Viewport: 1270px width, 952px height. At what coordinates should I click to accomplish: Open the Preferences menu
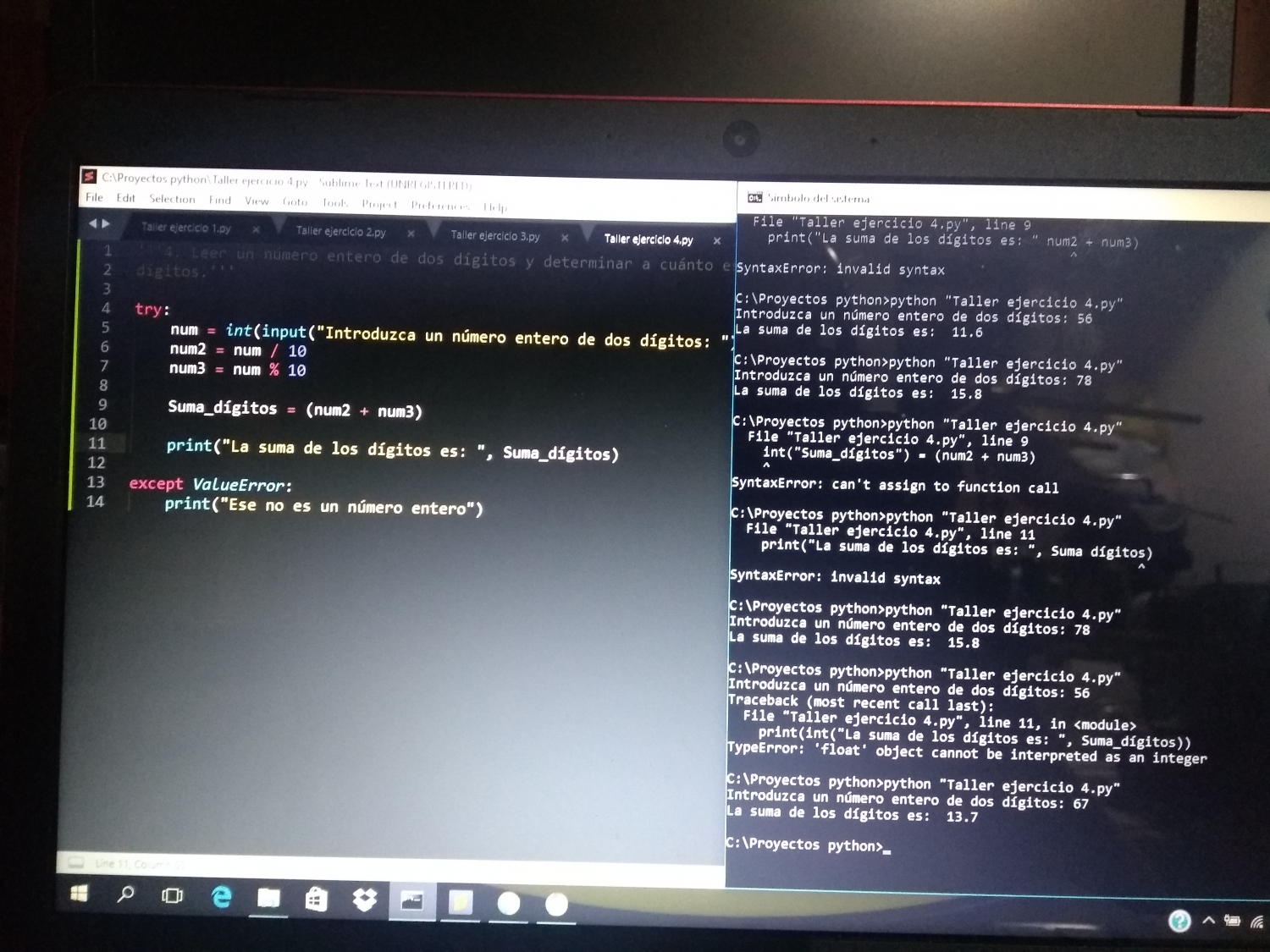pos(439,205)
